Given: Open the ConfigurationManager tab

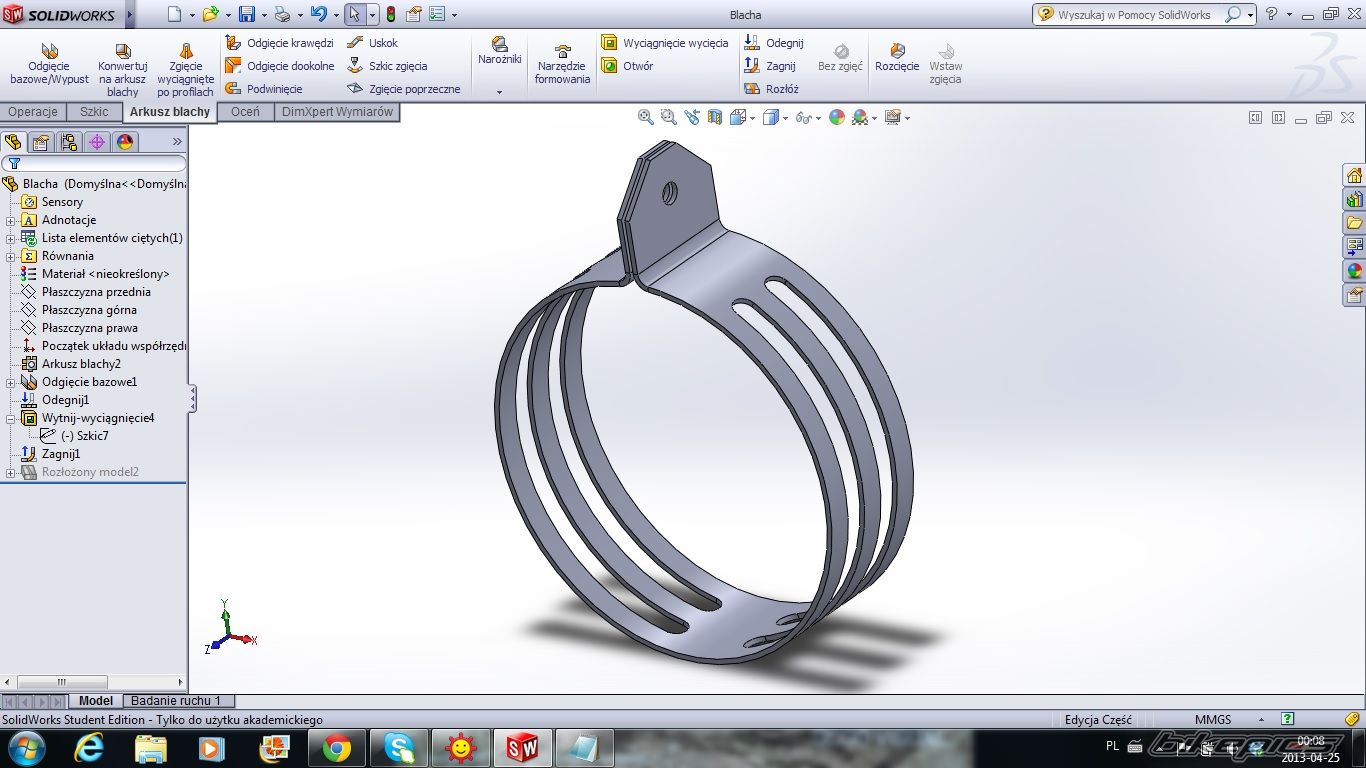Looking at the screenshot, I should point(69,142).
